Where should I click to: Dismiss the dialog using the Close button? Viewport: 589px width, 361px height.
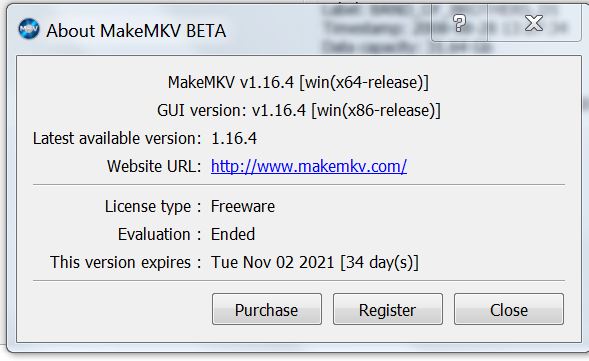pos(509,309)
